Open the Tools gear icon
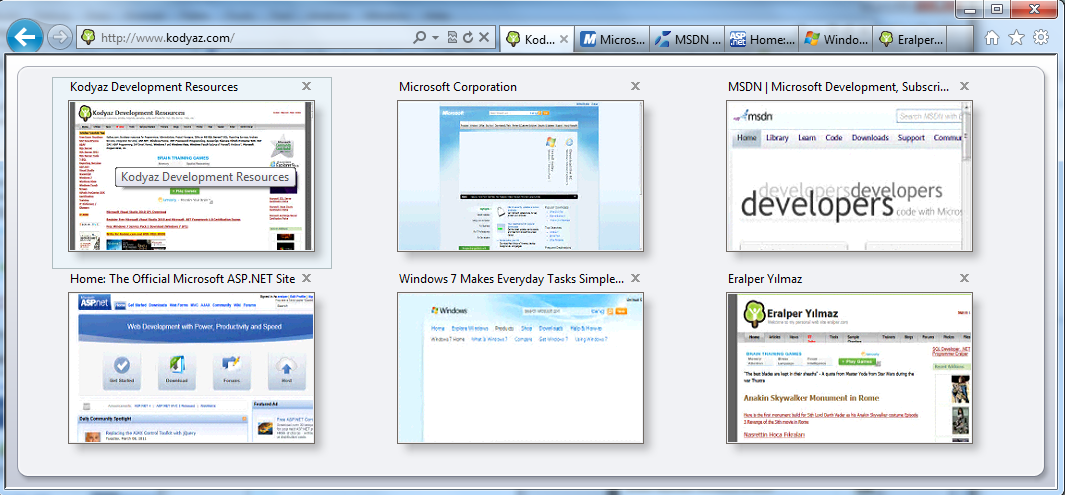1065x495 pixels. click(1041, 38)
